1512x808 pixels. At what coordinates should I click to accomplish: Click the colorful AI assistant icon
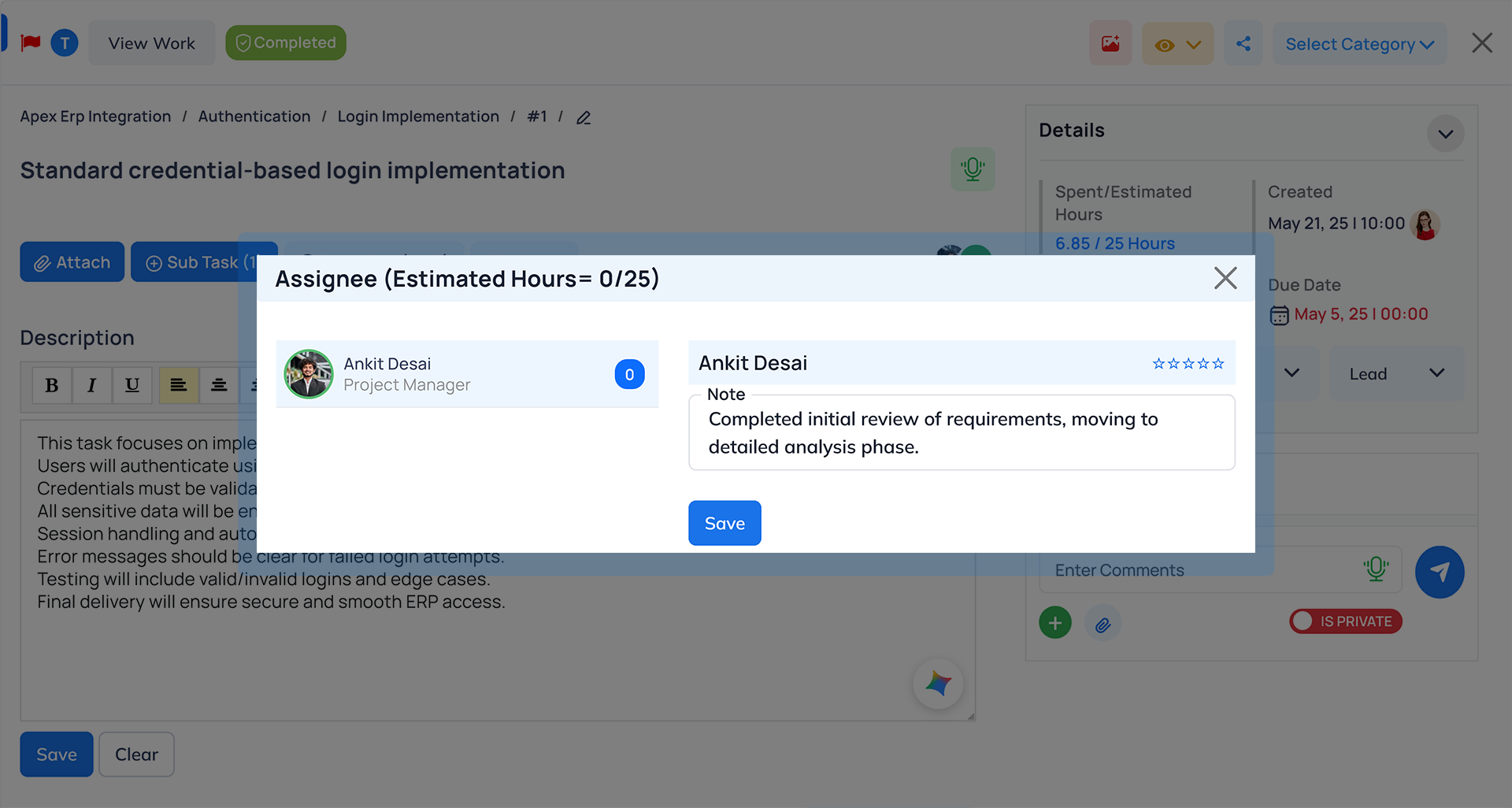[x=938, y=683]
